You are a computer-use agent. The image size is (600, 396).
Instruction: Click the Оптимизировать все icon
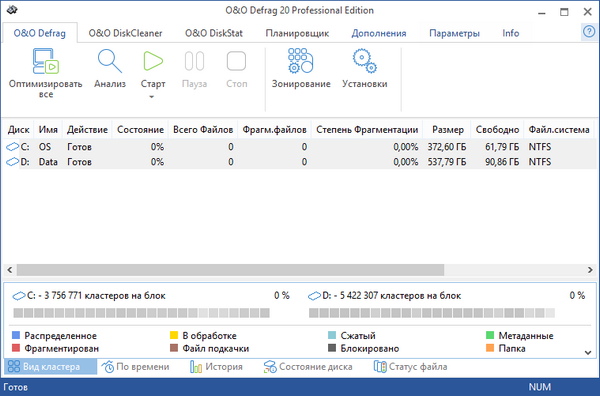pyautogui.click(x=45, y=61)
